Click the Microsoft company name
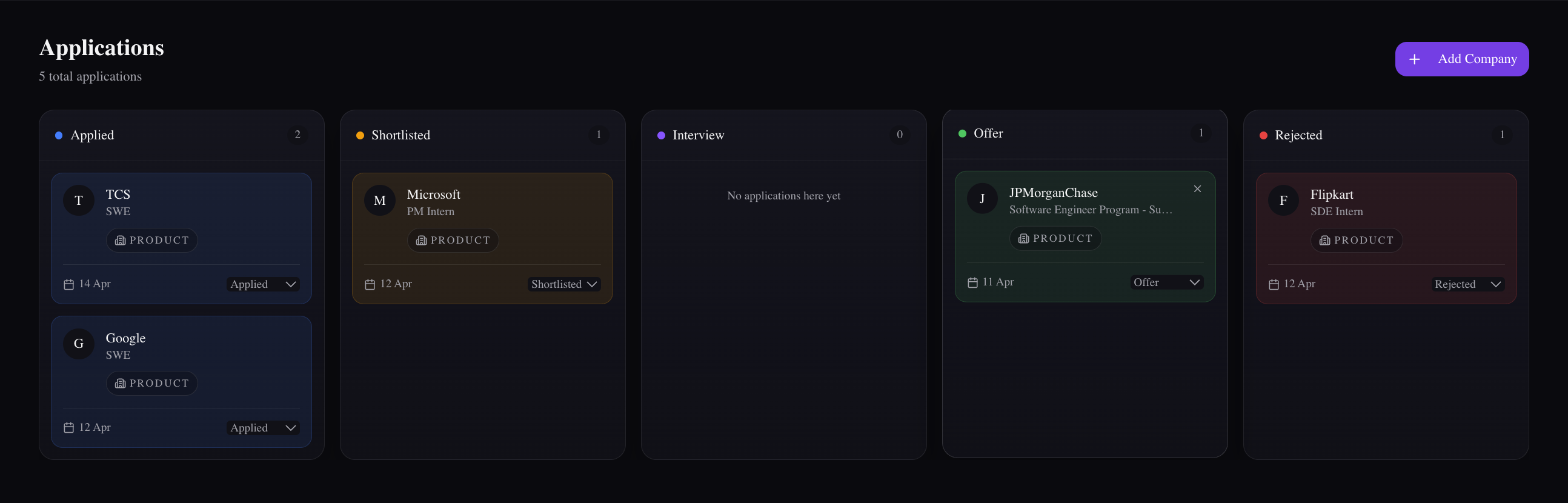The width and height of the screenshot is (1568, 503). [x=433, y=195]
